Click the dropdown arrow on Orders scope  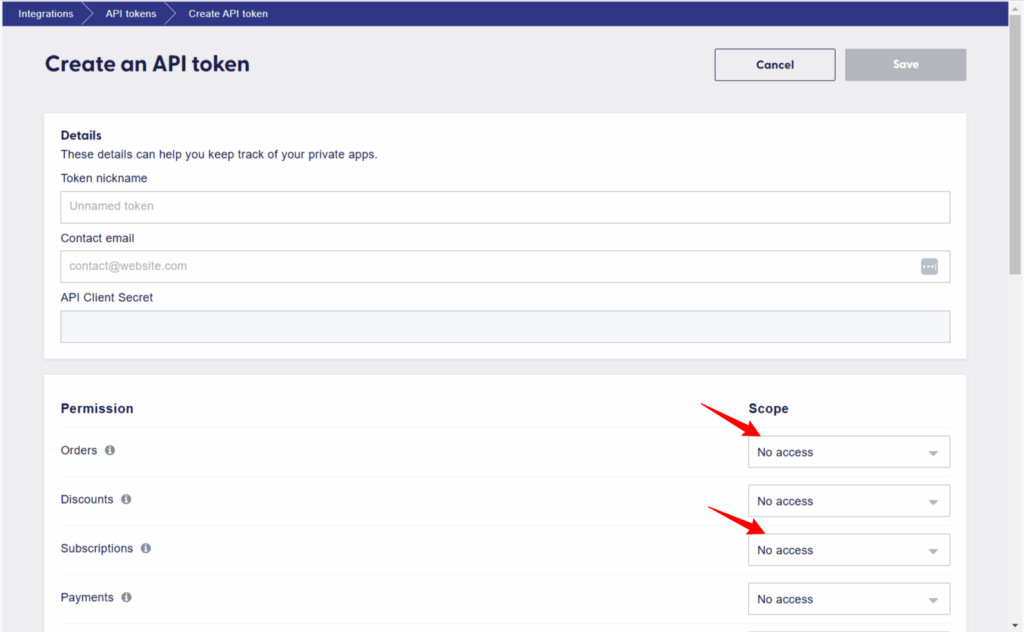(x=932, y=451)
